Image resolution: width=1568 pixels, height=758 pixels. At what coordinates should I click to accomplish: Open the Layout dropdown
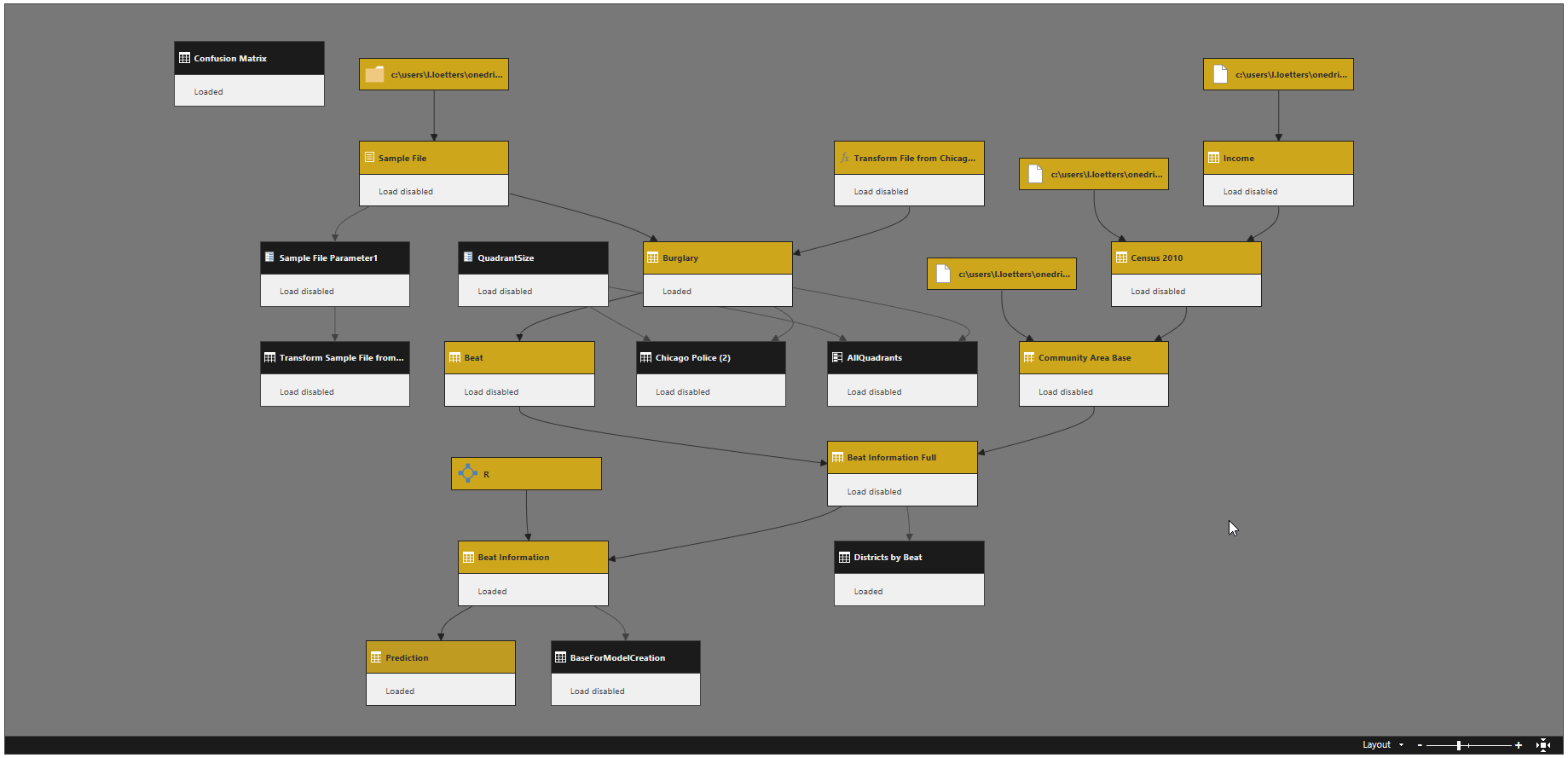point(1382,744)
